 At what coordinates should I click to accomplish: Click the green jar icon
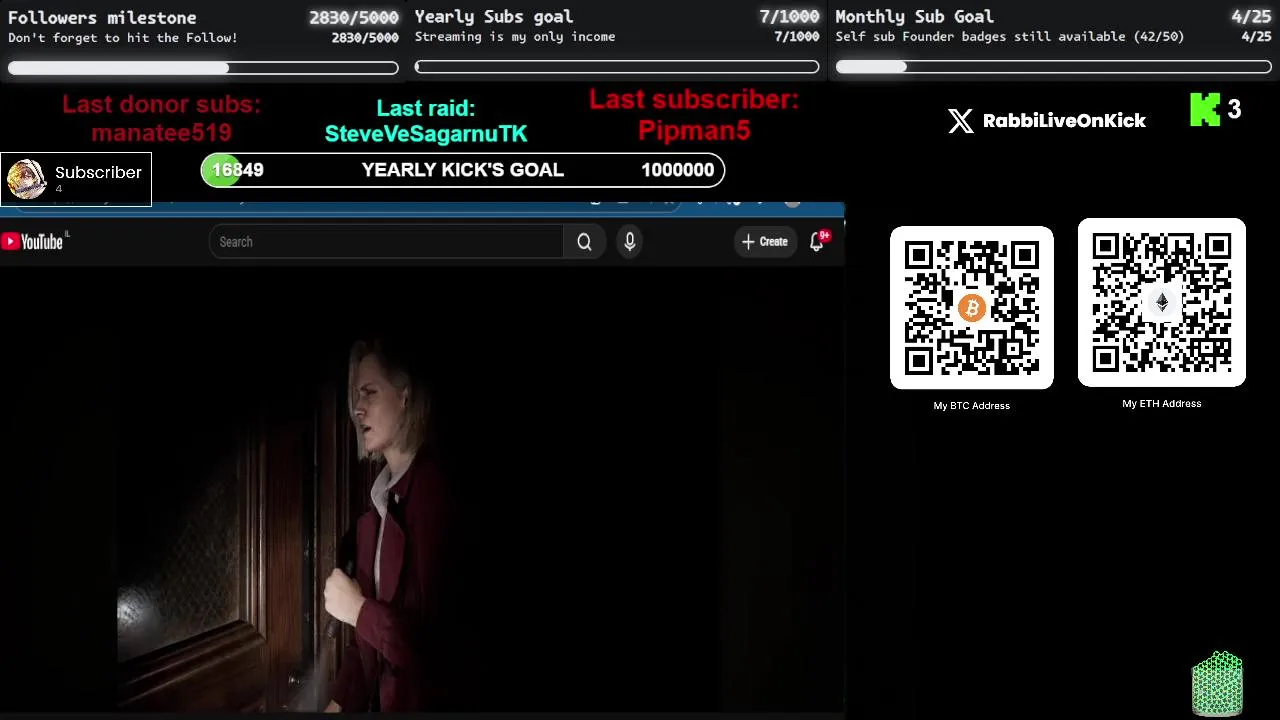click(1217, 684)
